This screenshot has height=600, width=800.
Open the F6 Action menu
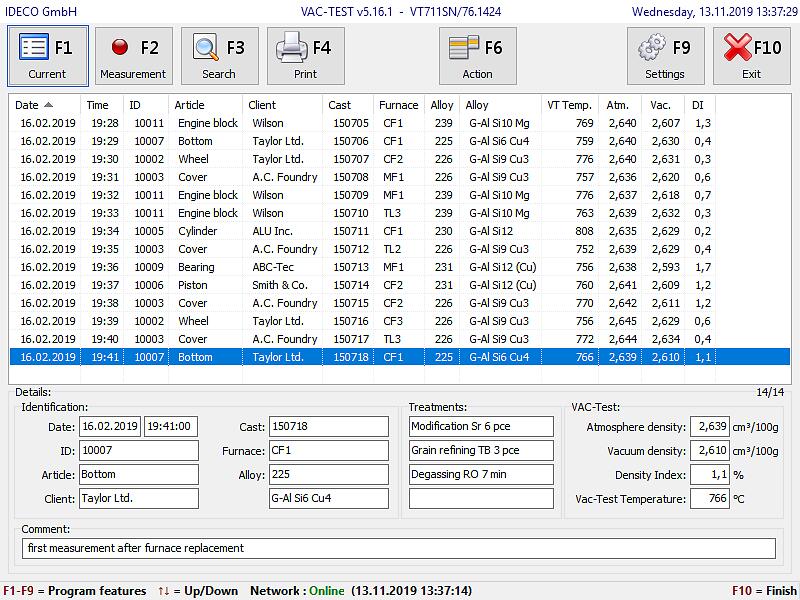click(x=478, y=56)
